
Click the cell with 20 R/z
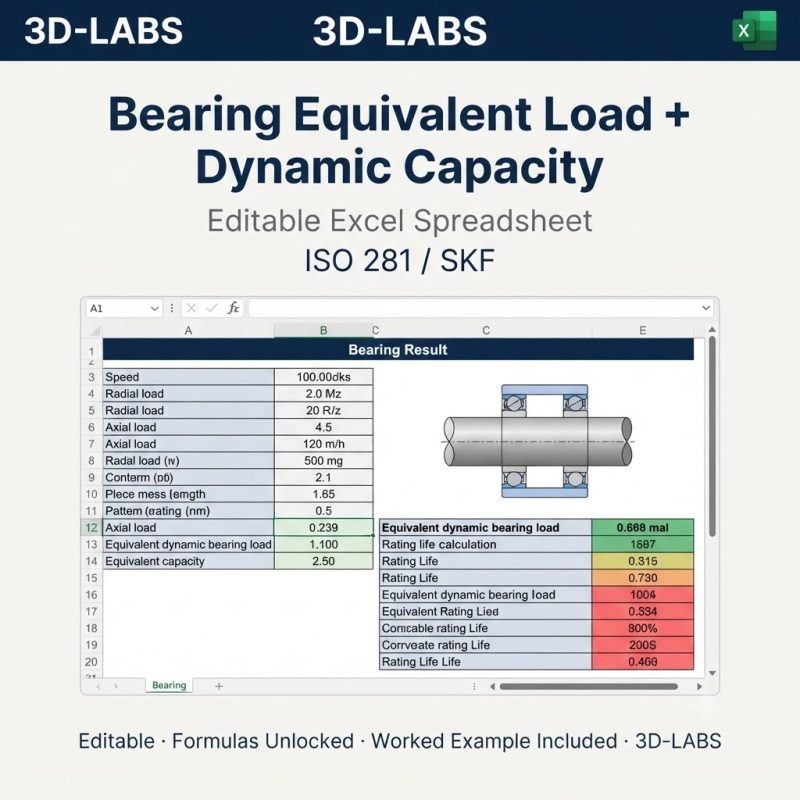click(x=323, y=411)
